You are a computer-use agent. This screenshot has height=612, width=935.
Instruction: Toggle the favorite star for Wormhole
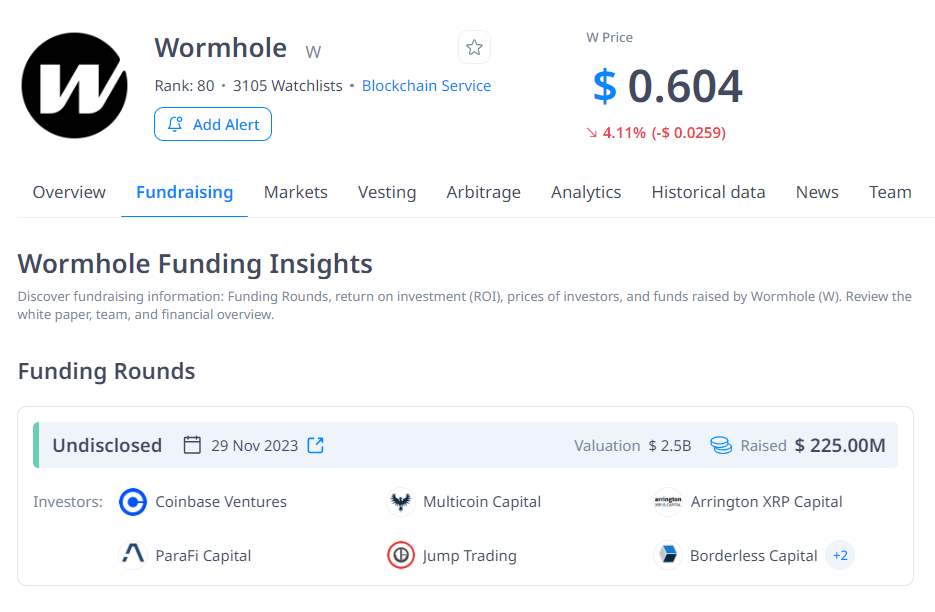point(474,47)
